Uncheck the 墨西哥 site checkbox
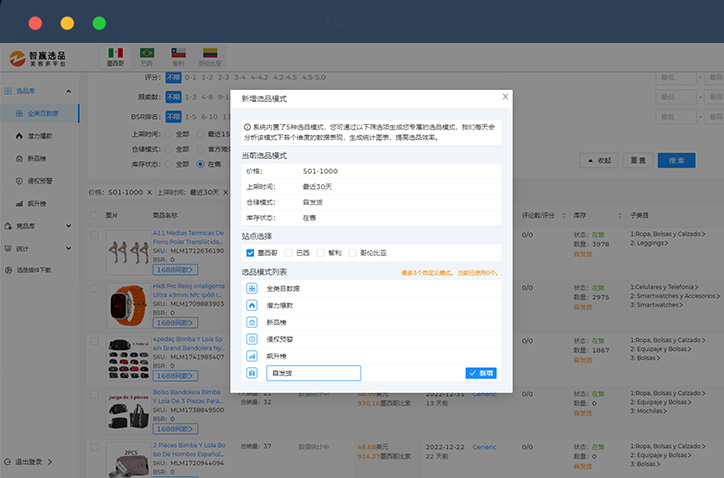Image resolution: width=724 pixels, height=478 pixels. (x=250, y=253)
